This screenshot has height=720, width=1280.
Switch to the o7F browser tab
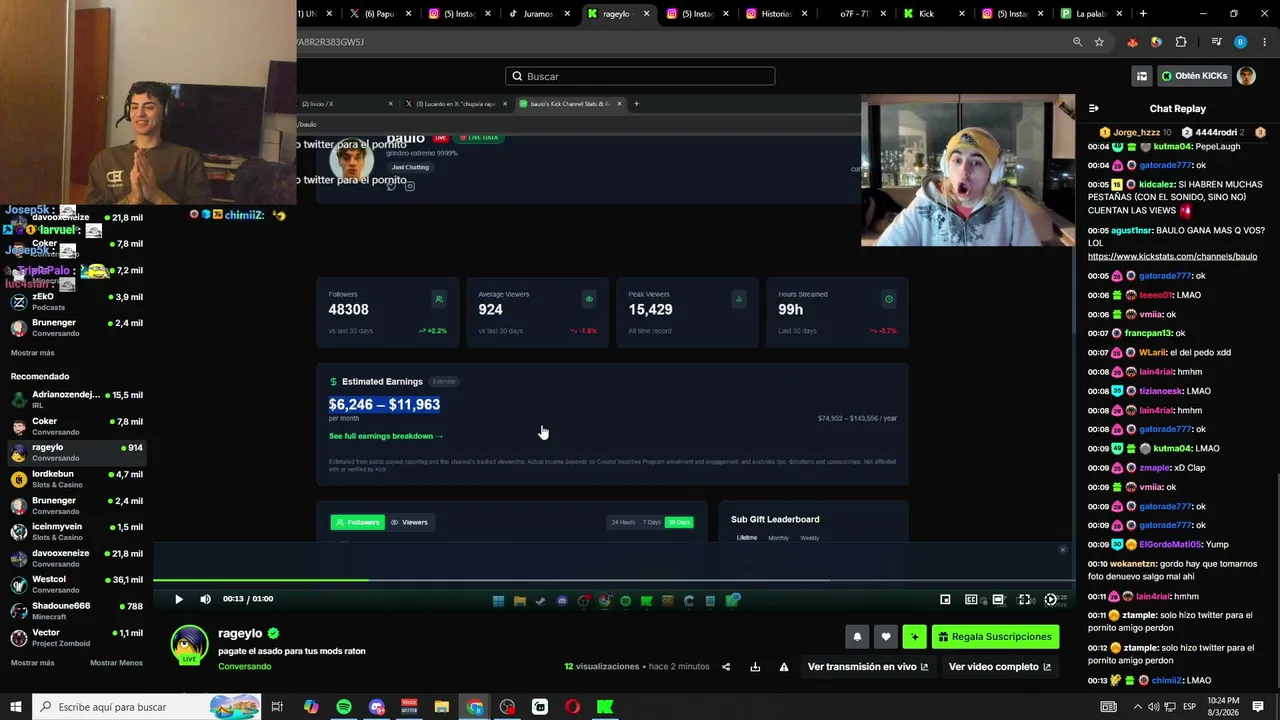855,14
